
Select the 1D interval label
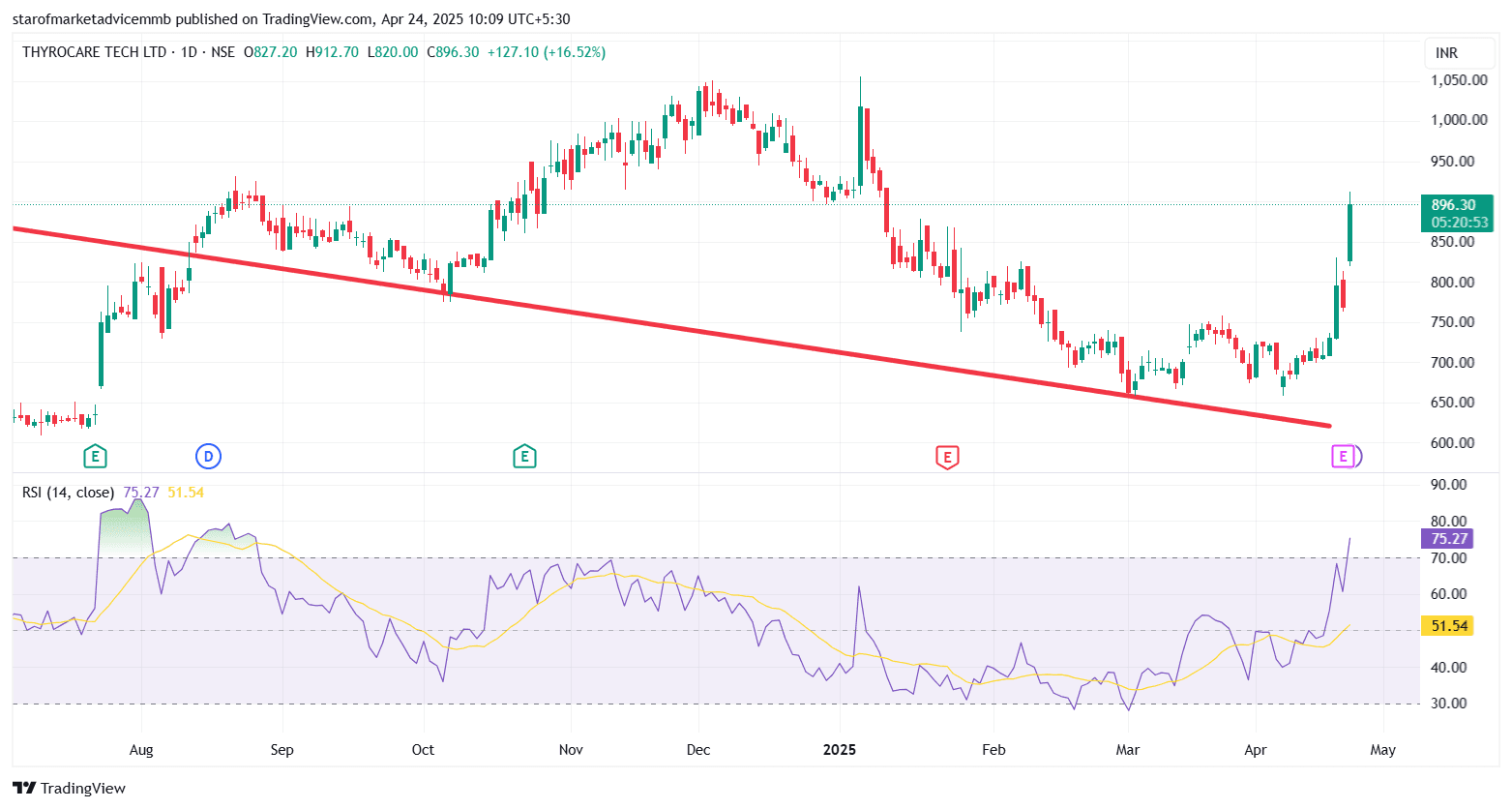tap(189, 52)
